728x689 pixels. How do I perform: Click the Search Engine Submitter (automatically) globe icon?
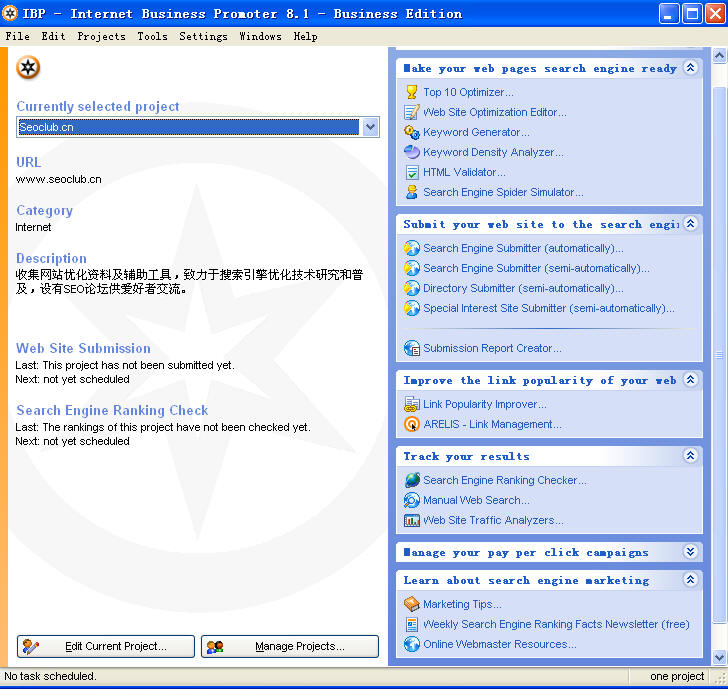tap(411, 248)
